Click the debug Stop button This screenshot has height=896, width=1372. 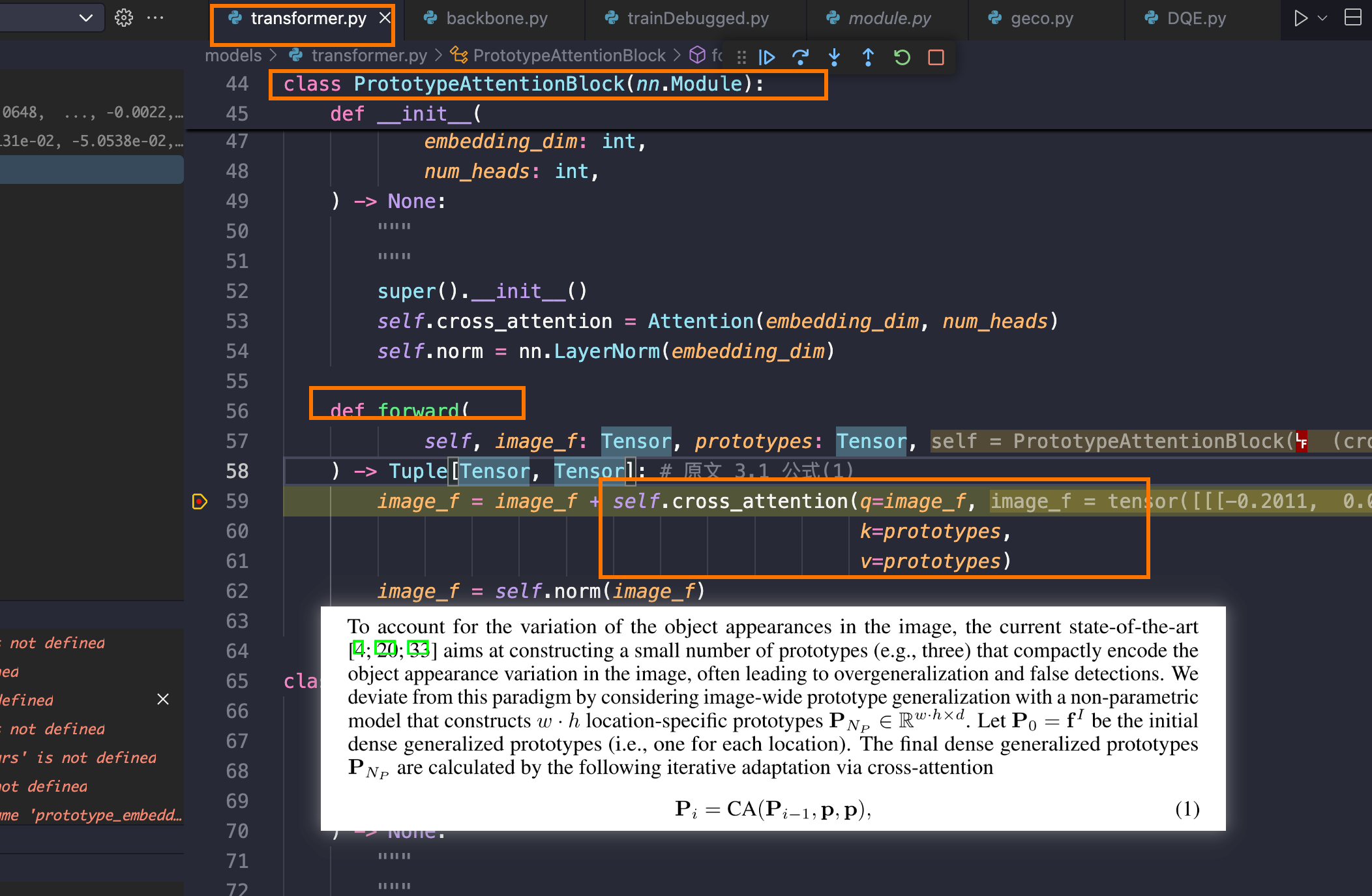pyautogui.click(x=936, y=57)
